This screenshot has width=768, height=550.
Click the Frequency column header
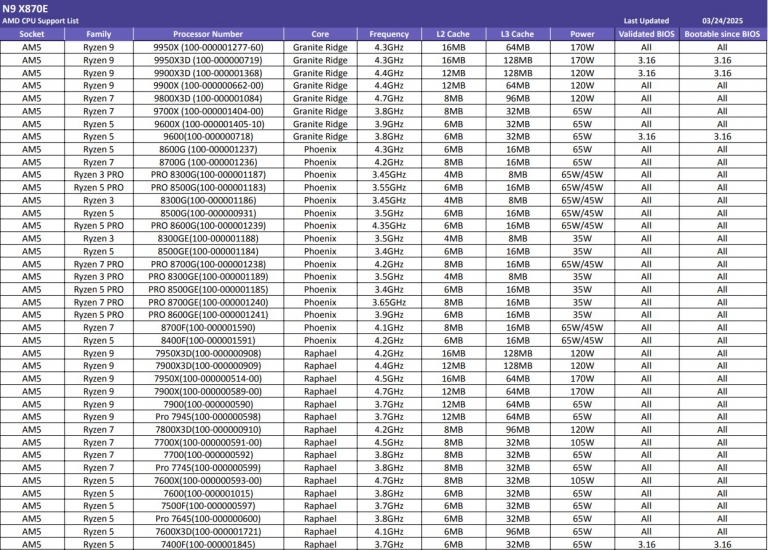click(389, 34)
